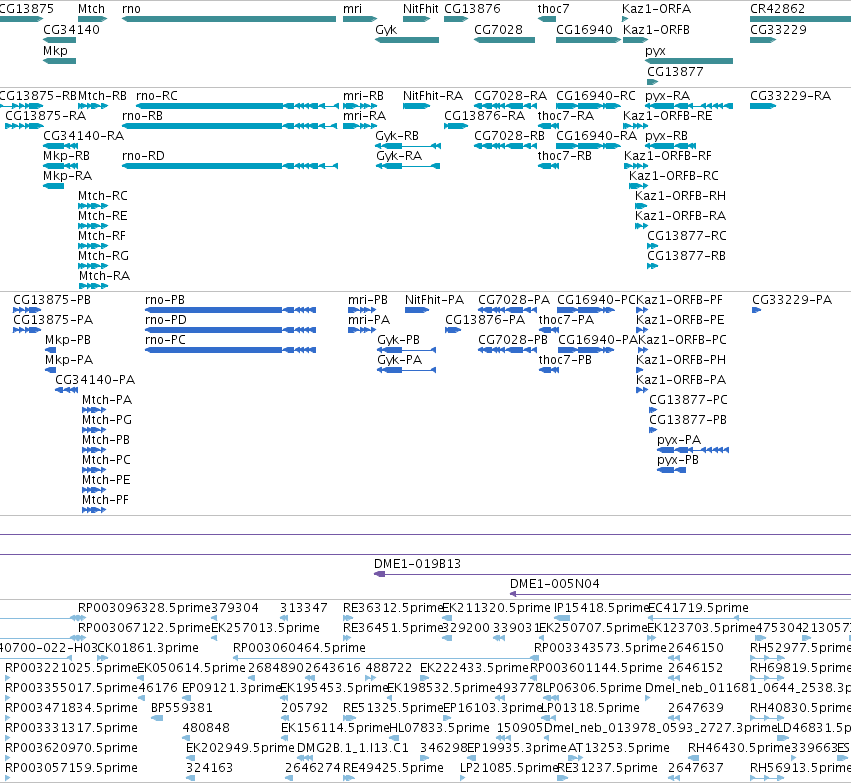Click the CG7028-RA transcript label

[510, 96]
